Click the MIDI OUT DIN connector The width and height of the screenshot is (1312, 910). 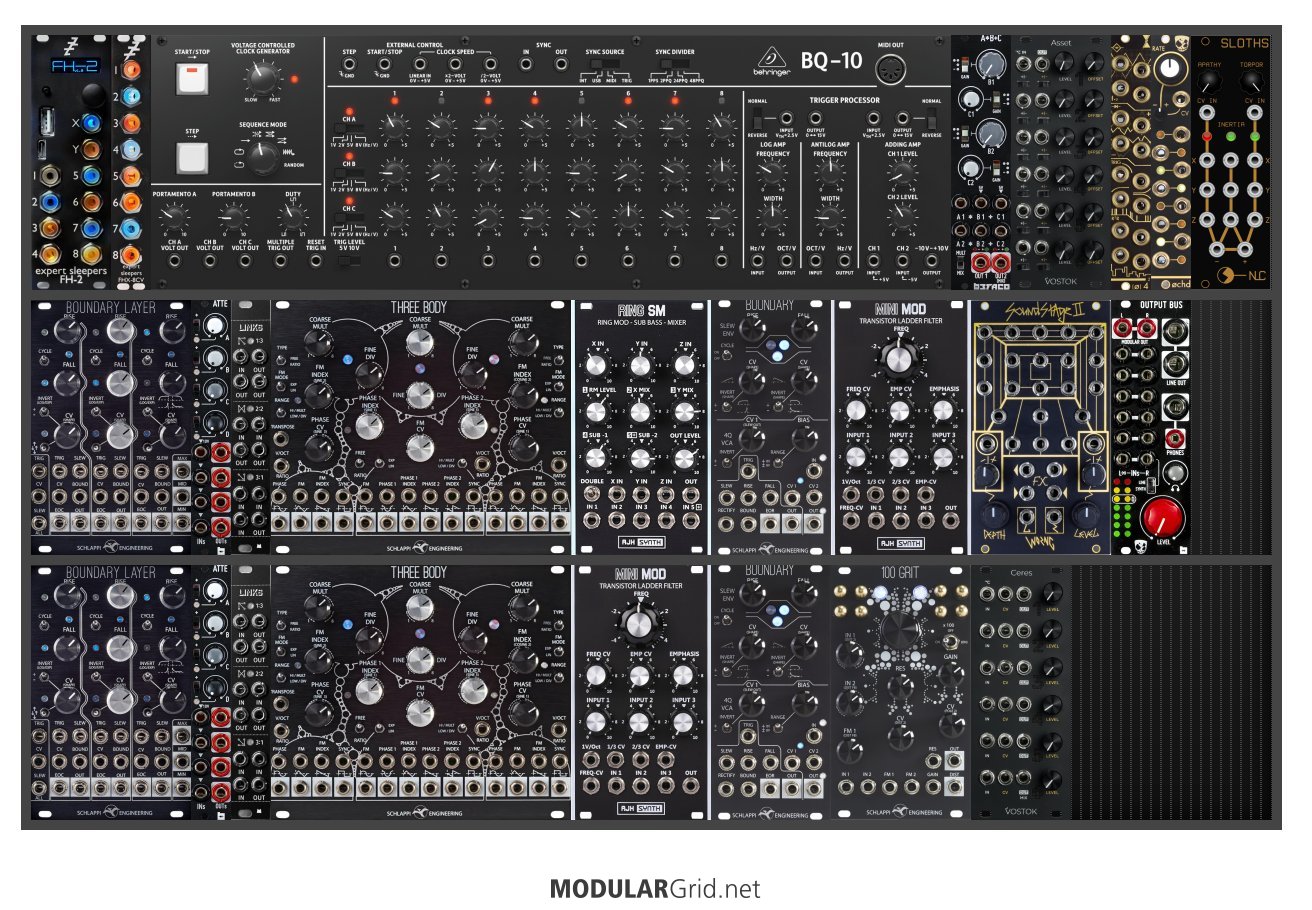click(890, 70)
